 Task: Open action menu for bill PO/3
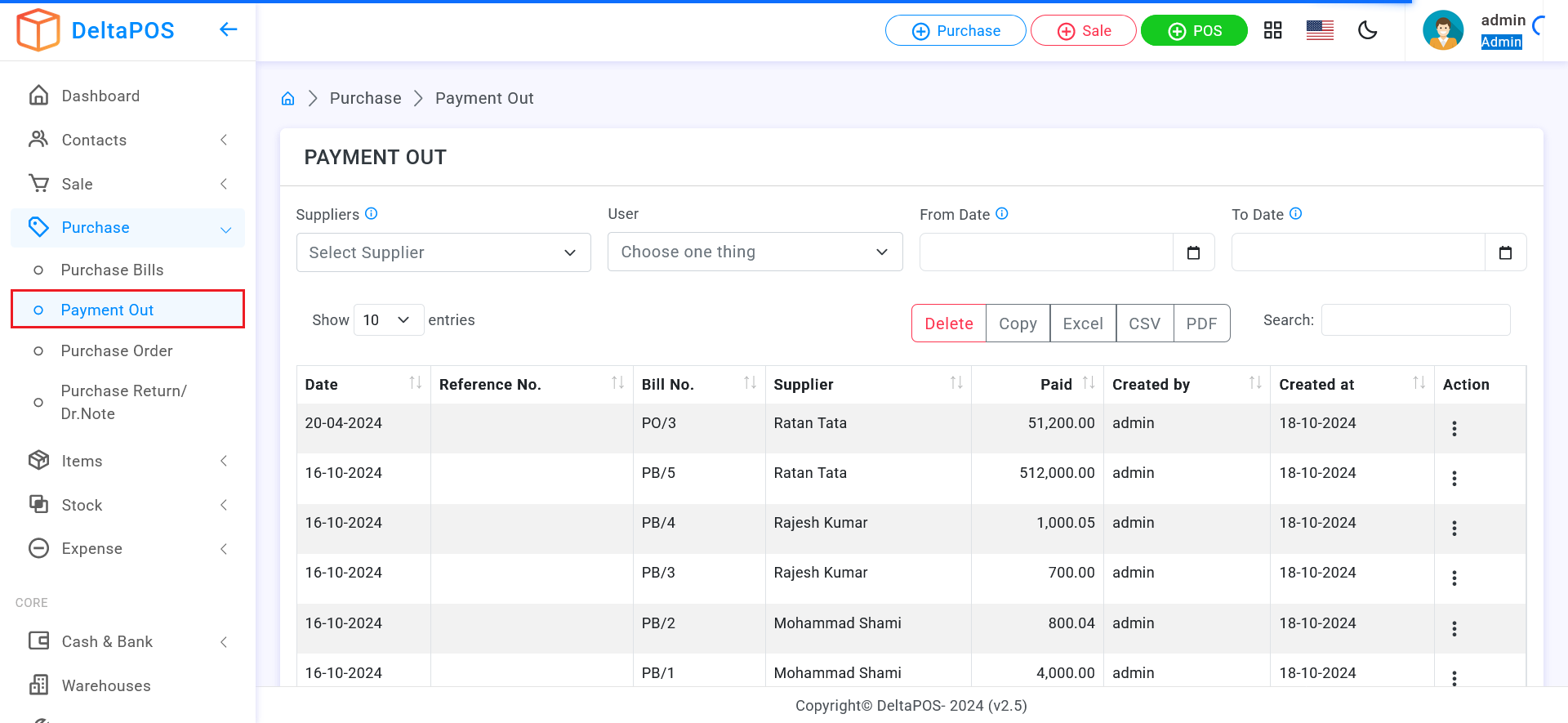tap(1454, 429)
